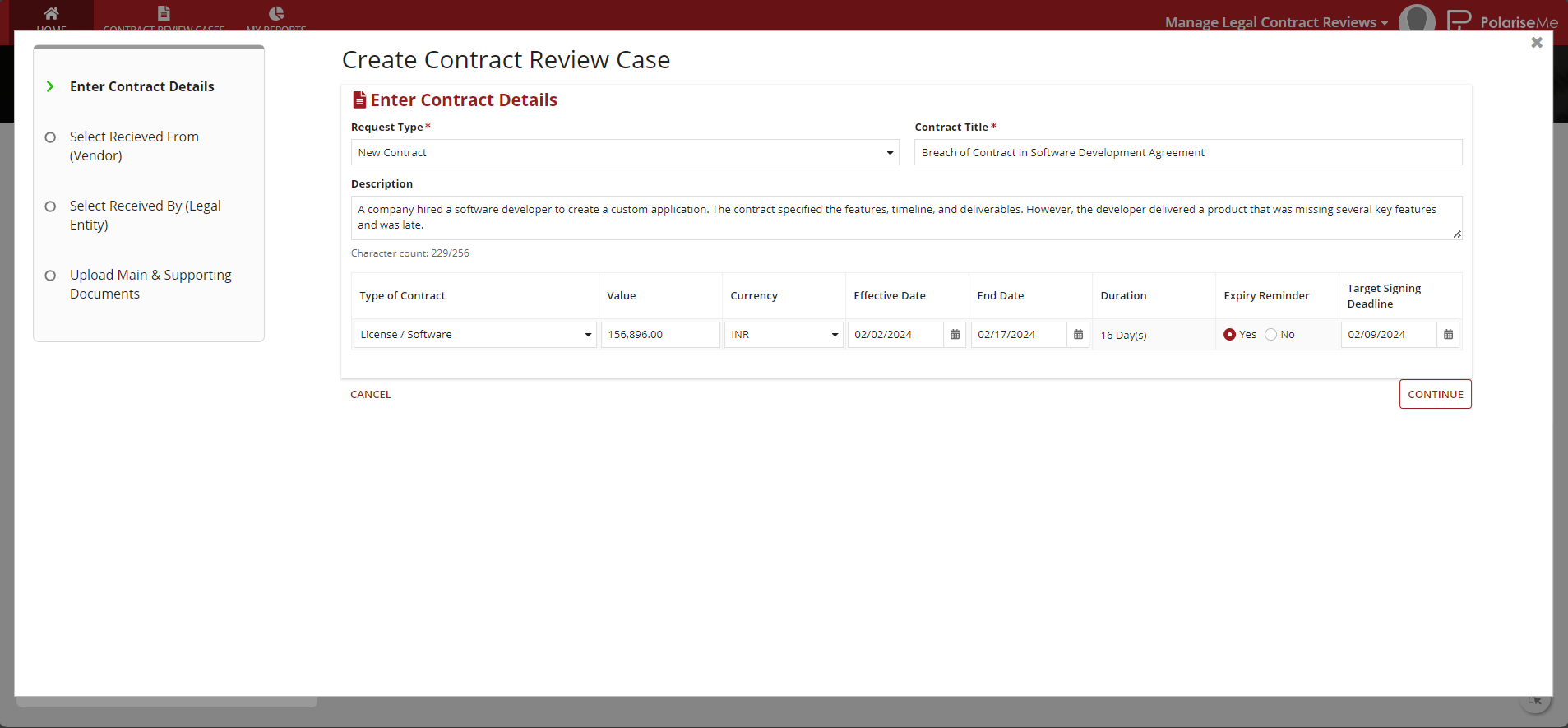The image size is (1568, 728).
Task: Open My Reports pie chart icon
Action: click(276, 14)
